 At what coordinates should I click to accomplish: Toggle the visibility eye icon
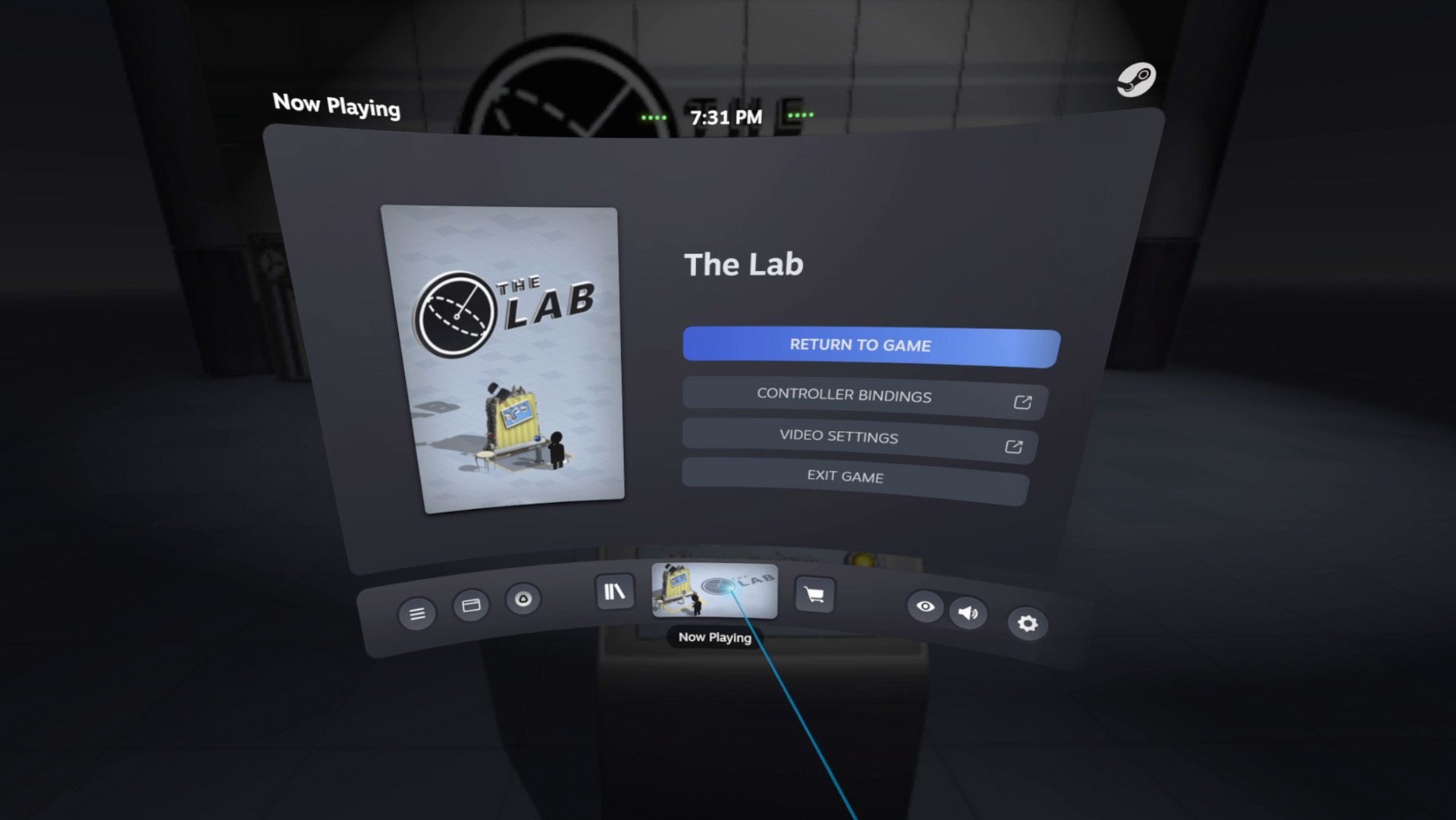[925, 610]
